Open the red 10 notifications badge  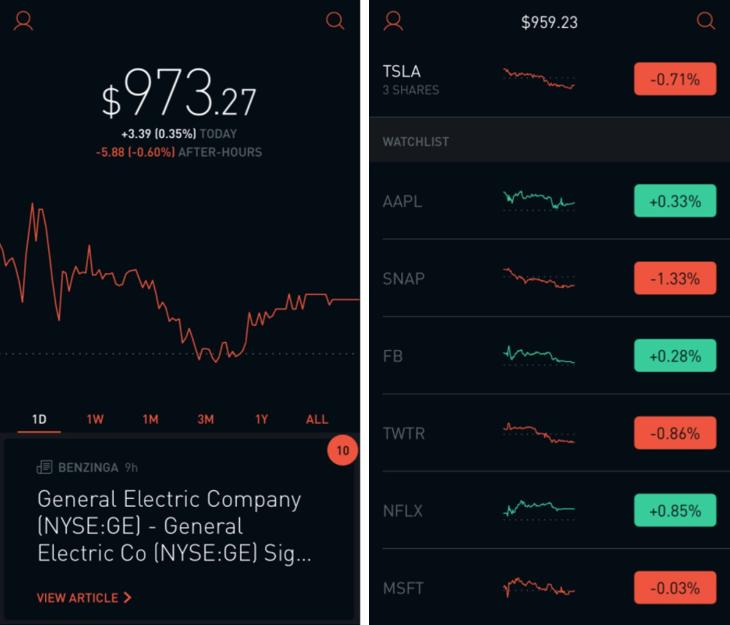pyautogui.click(x=343, y=450)
